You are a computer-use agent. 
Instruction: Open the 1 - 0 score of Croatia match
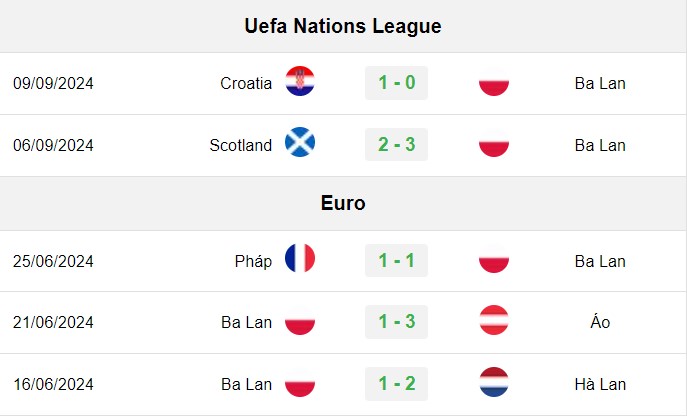[x=397, y=83]
